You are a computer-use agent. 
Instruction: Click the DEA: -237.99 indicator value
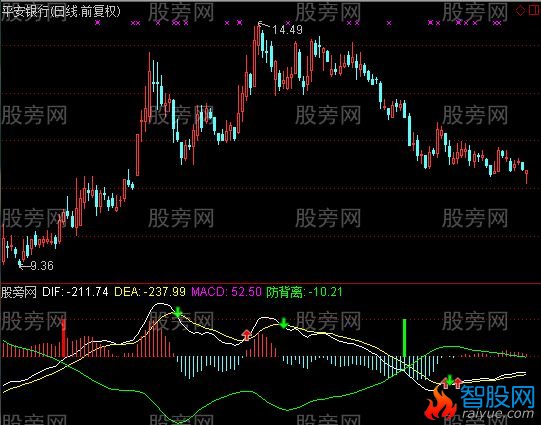150,292
